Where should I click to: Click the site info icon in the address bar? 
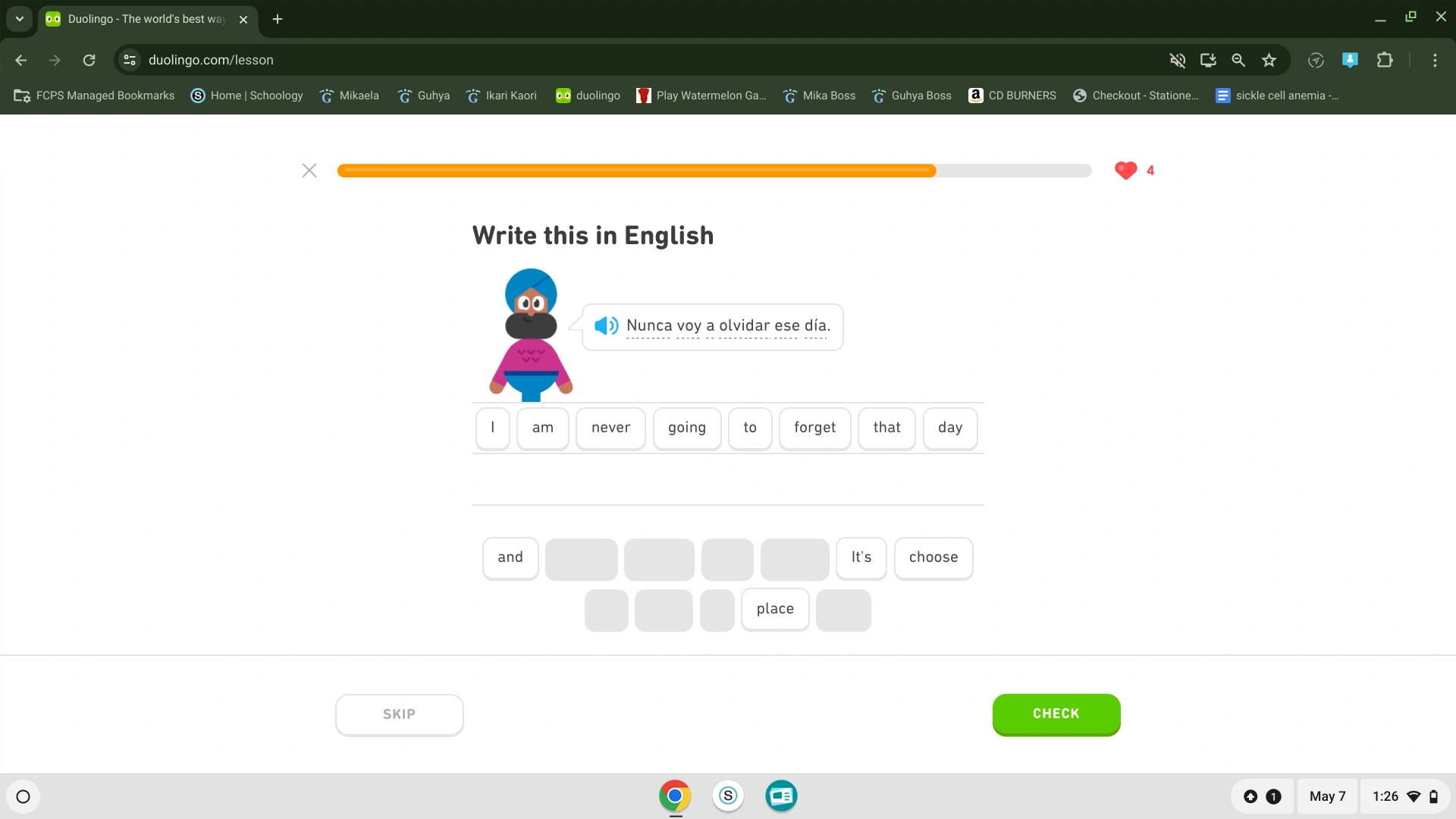click(129, 60)
